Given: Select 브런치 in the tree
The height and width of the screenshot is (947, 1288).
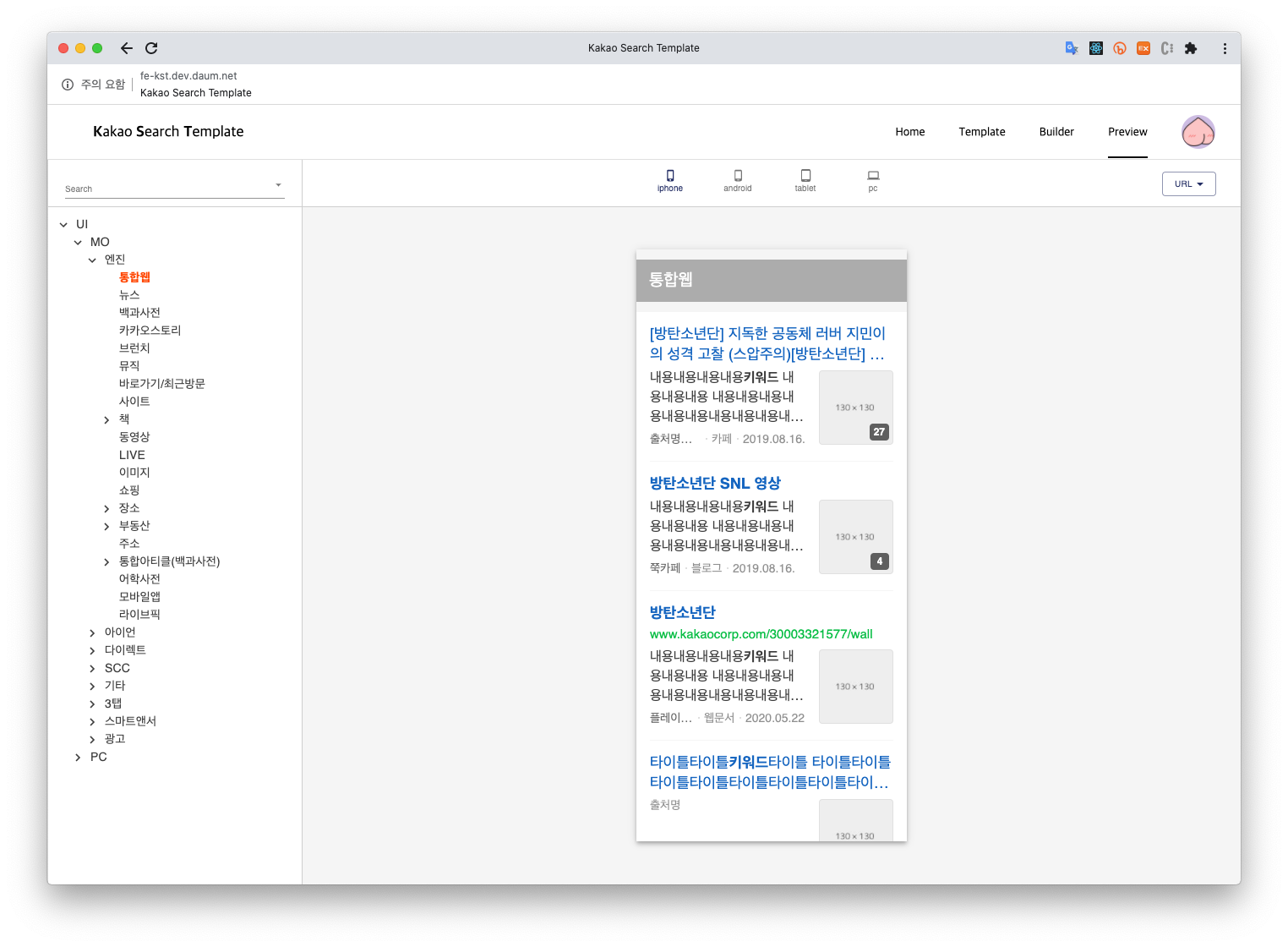Looking at the screenshot, I should click(x=134, y=348).
